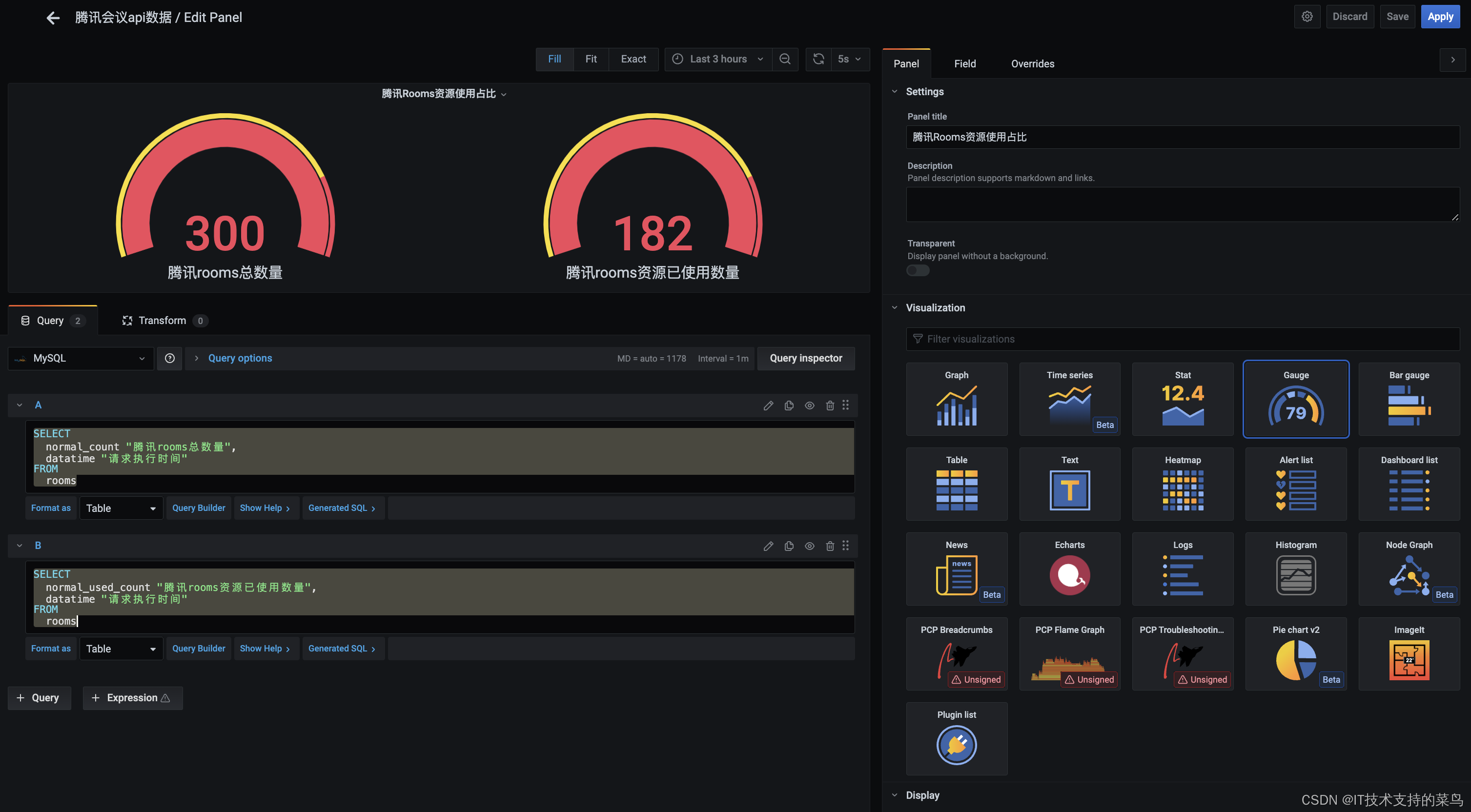Choose Table visualization
1471x812 pixels.
pos(957,484)
